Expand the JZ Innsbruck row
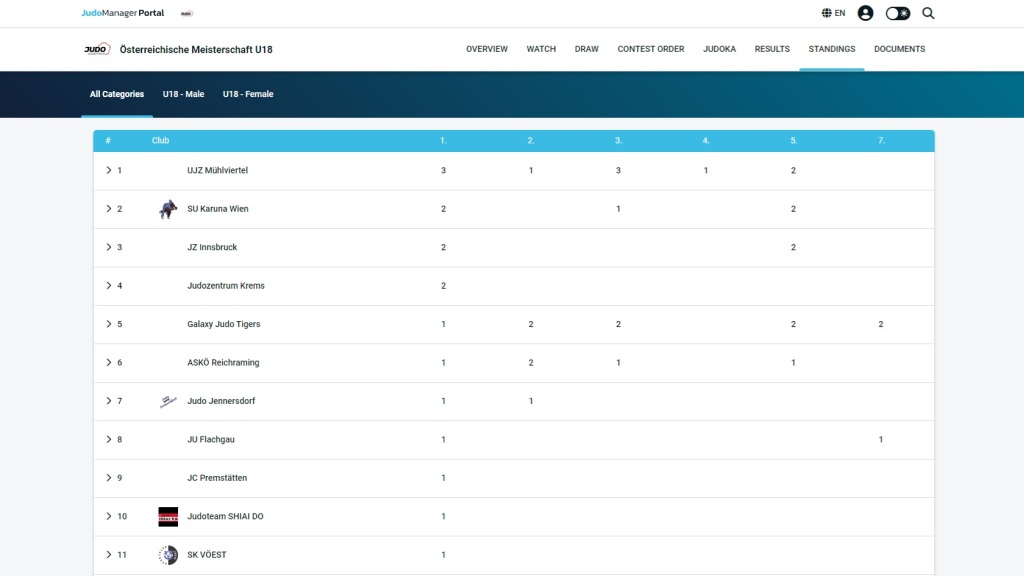Viewport: 1024px width, 576px height. coord(109,247)
